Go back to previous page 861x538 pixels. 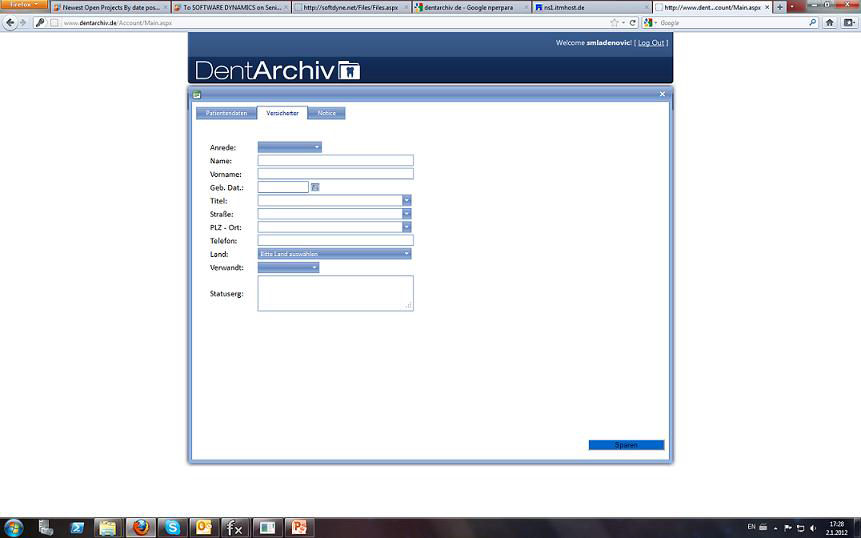10,23
